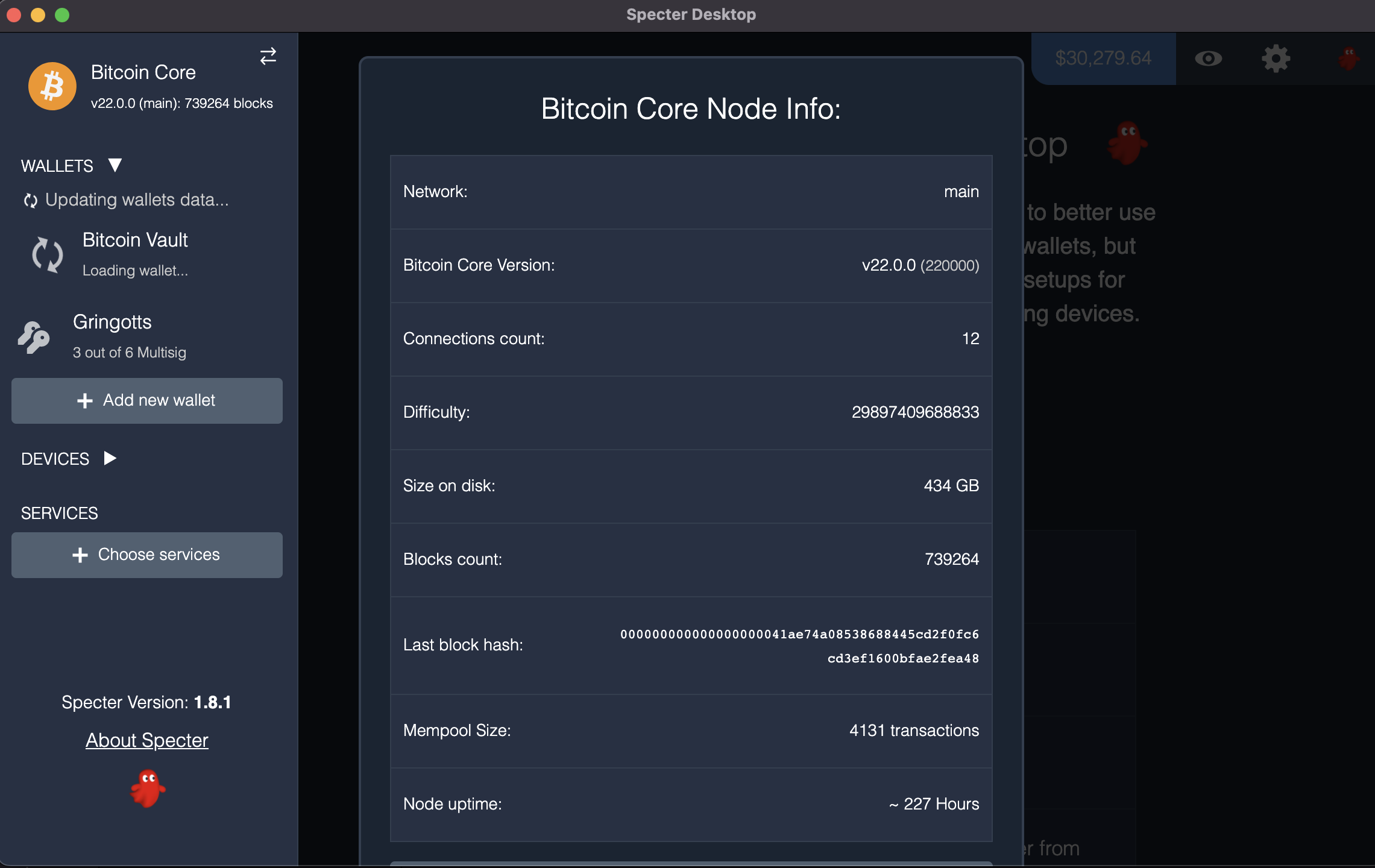This screenshot has width=1375, height=868.
Task: Select the Bitcoin Vault wallet entry
Action: pos(135,240)
